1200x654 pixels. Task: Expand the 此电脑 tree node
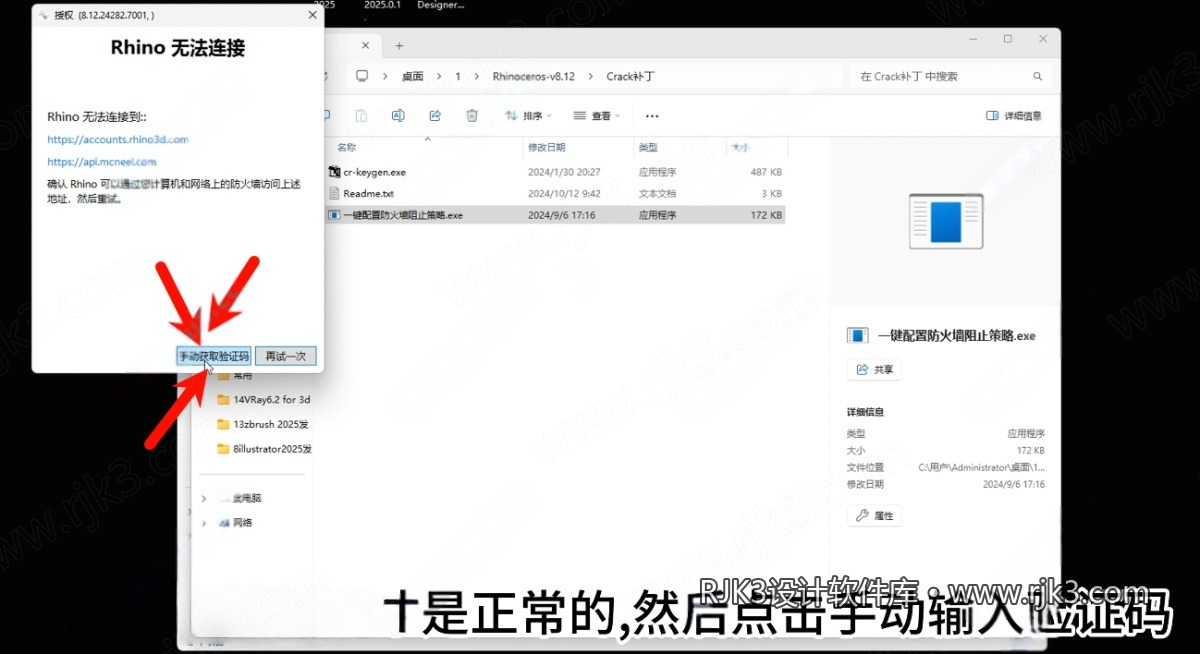(x=204, y=498)
